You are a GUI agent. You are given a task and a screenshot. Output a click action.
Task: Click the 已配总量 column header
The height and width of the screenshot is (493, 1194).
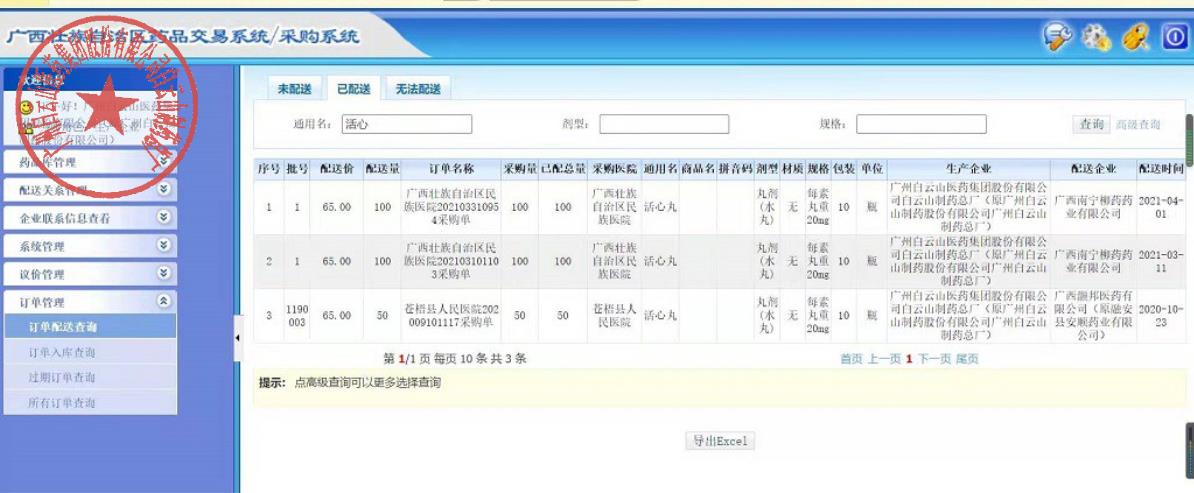tap(563, 168)
